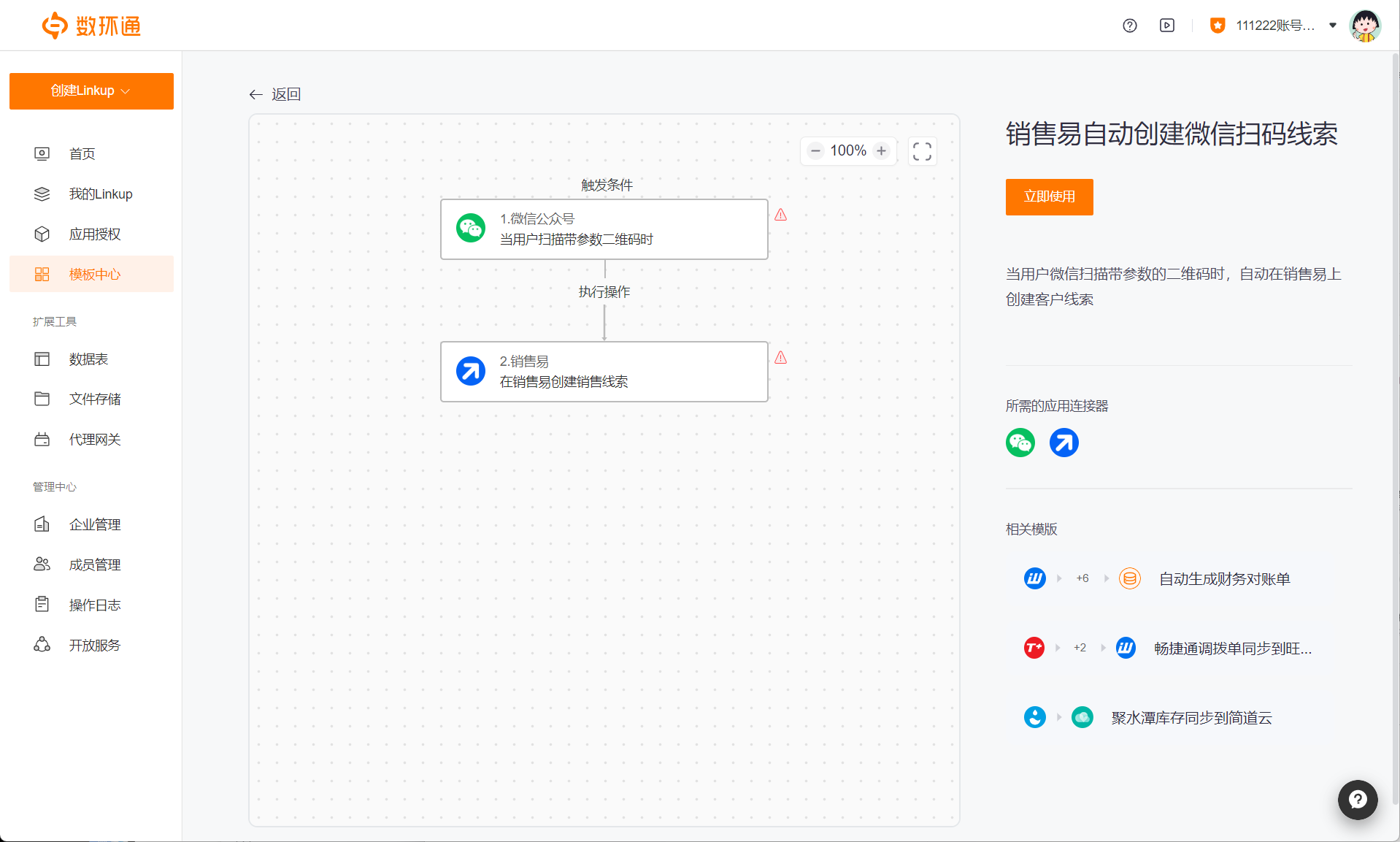The height and width of the screenshot is (842, 1400).
Task: Open 企业管理 in sidebar
Action: click(x=91, y=524)
